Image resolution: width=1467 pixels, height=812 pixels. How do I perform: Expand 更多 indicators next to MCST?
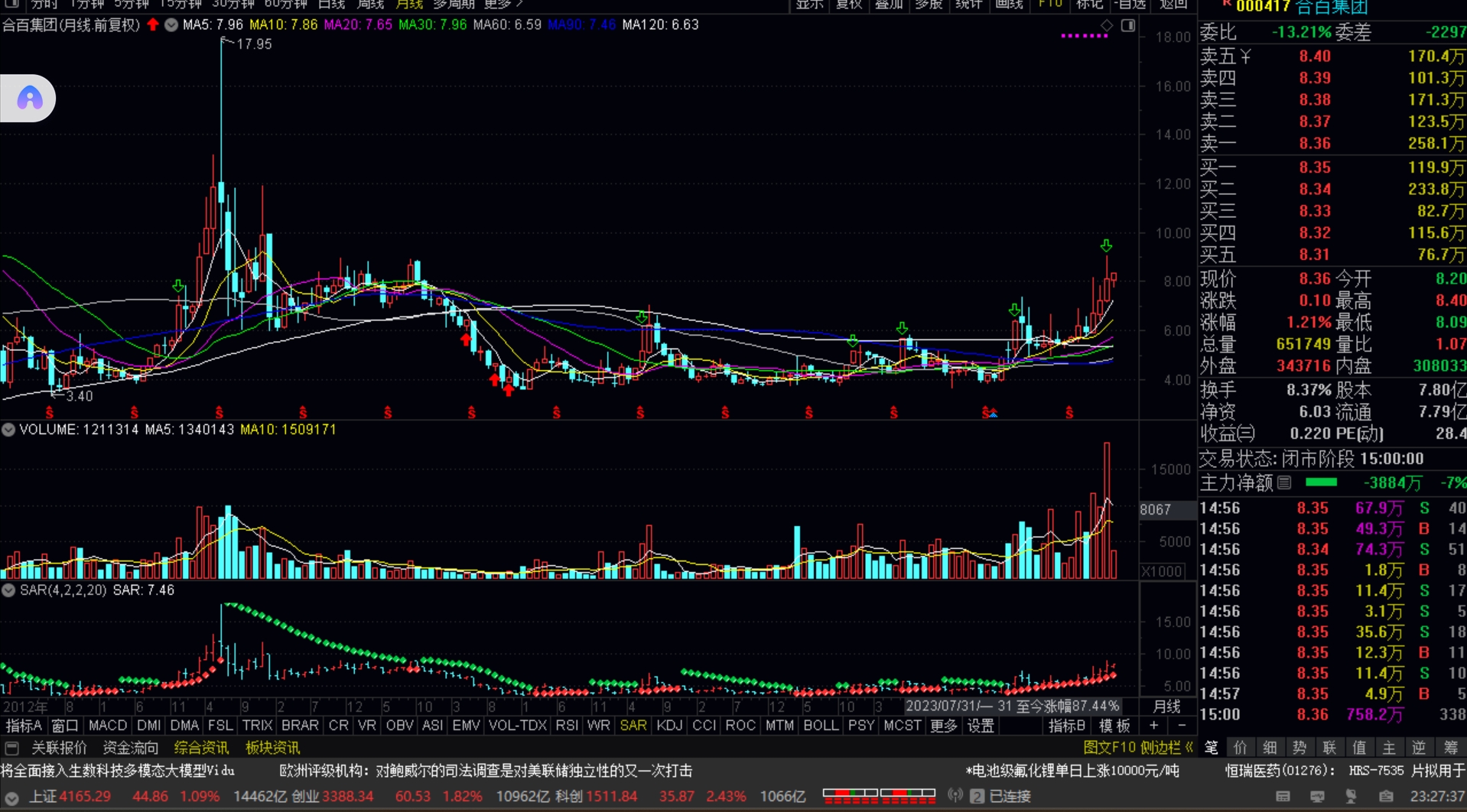click(x=944, y=726)
